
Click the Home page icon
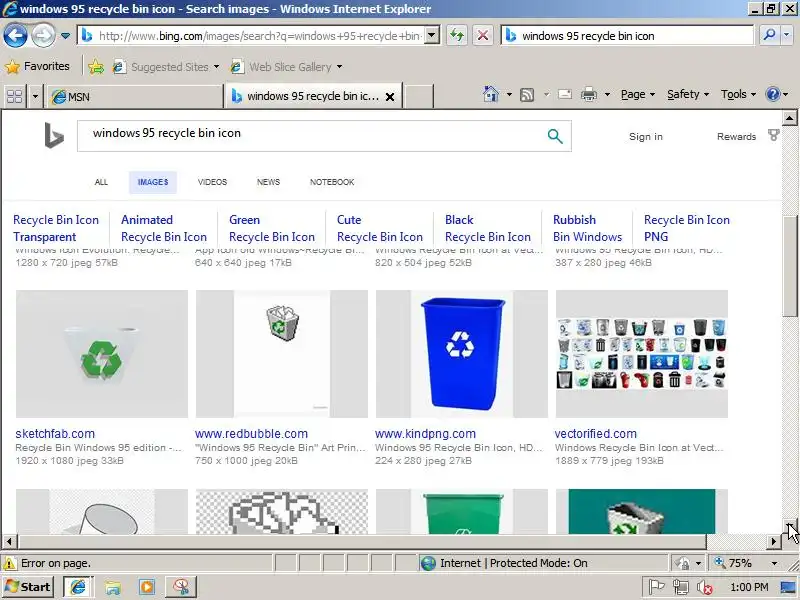(x=491, y=94)
